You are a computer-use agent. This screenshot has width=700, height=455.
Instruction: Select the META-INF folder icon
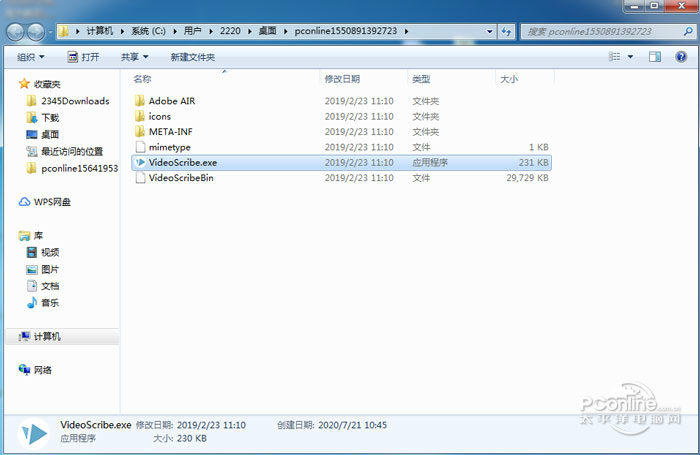[x=140, y=131]
